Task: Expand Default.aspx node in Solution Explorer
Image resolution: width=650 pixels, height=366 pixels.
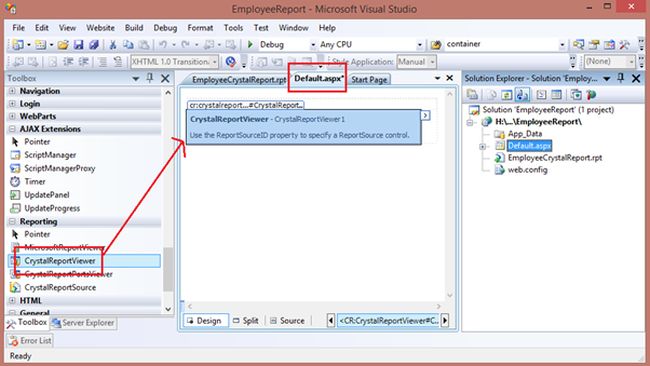Action: pyautogui.click(x=482, y=146)
